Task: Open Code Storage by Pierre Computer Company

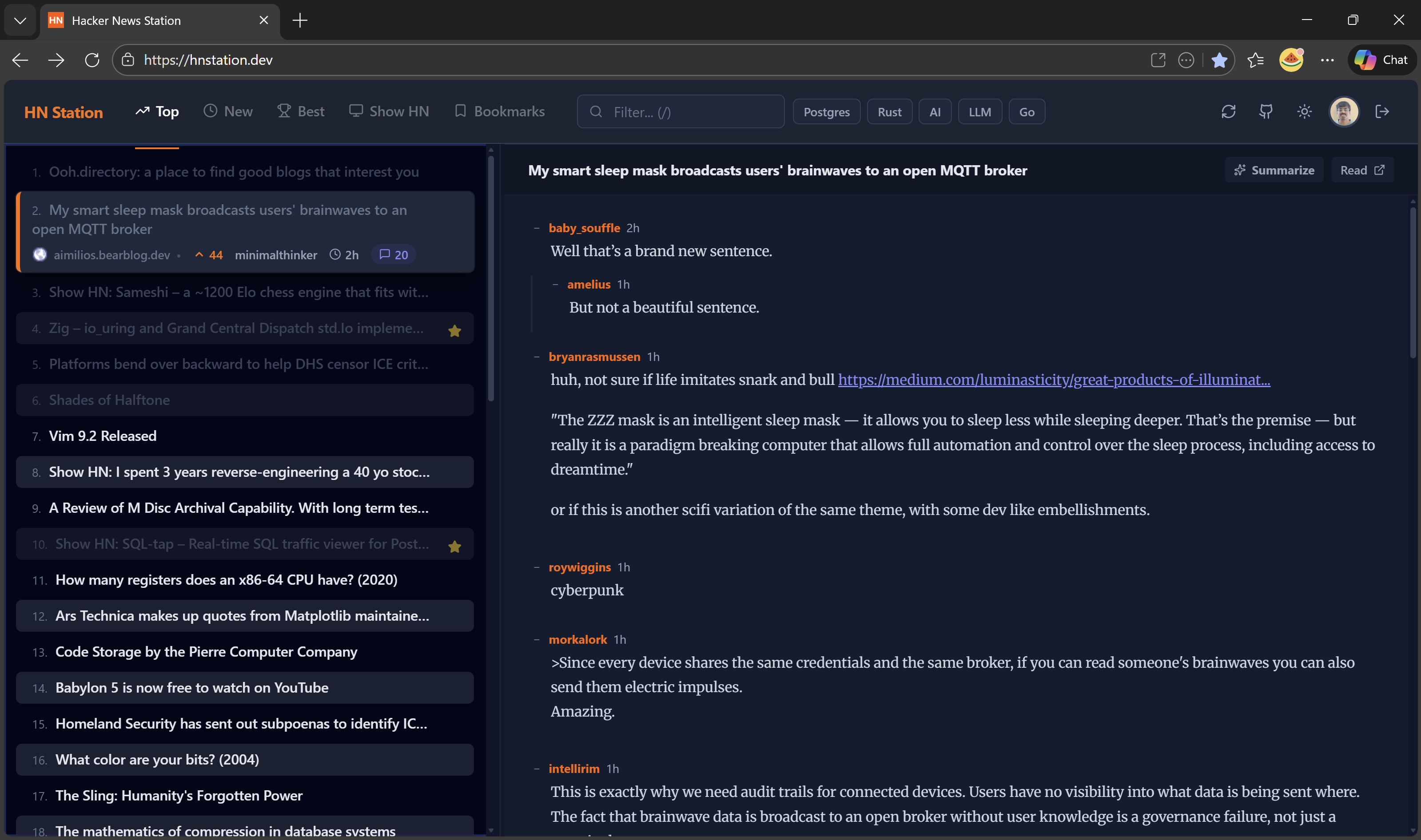Action: click(245, 652)
